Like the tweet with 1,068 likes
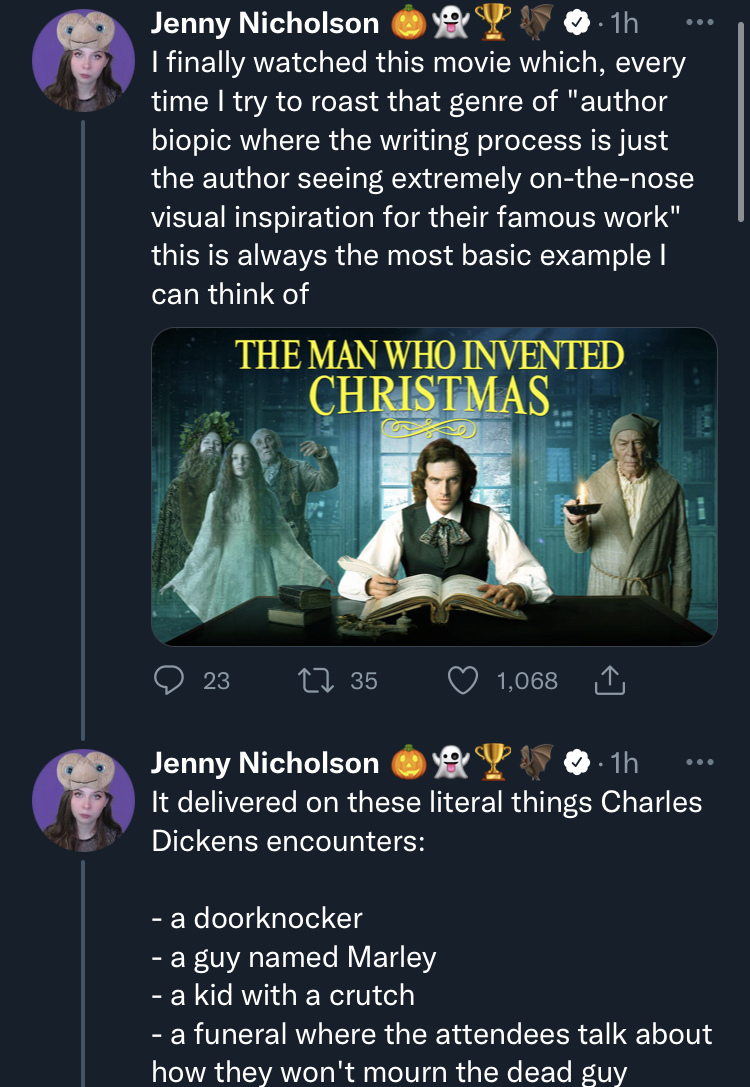Image resolution: width=750 pixels, height=1087 pixels. pyautogui.click(x=462, y=681)
